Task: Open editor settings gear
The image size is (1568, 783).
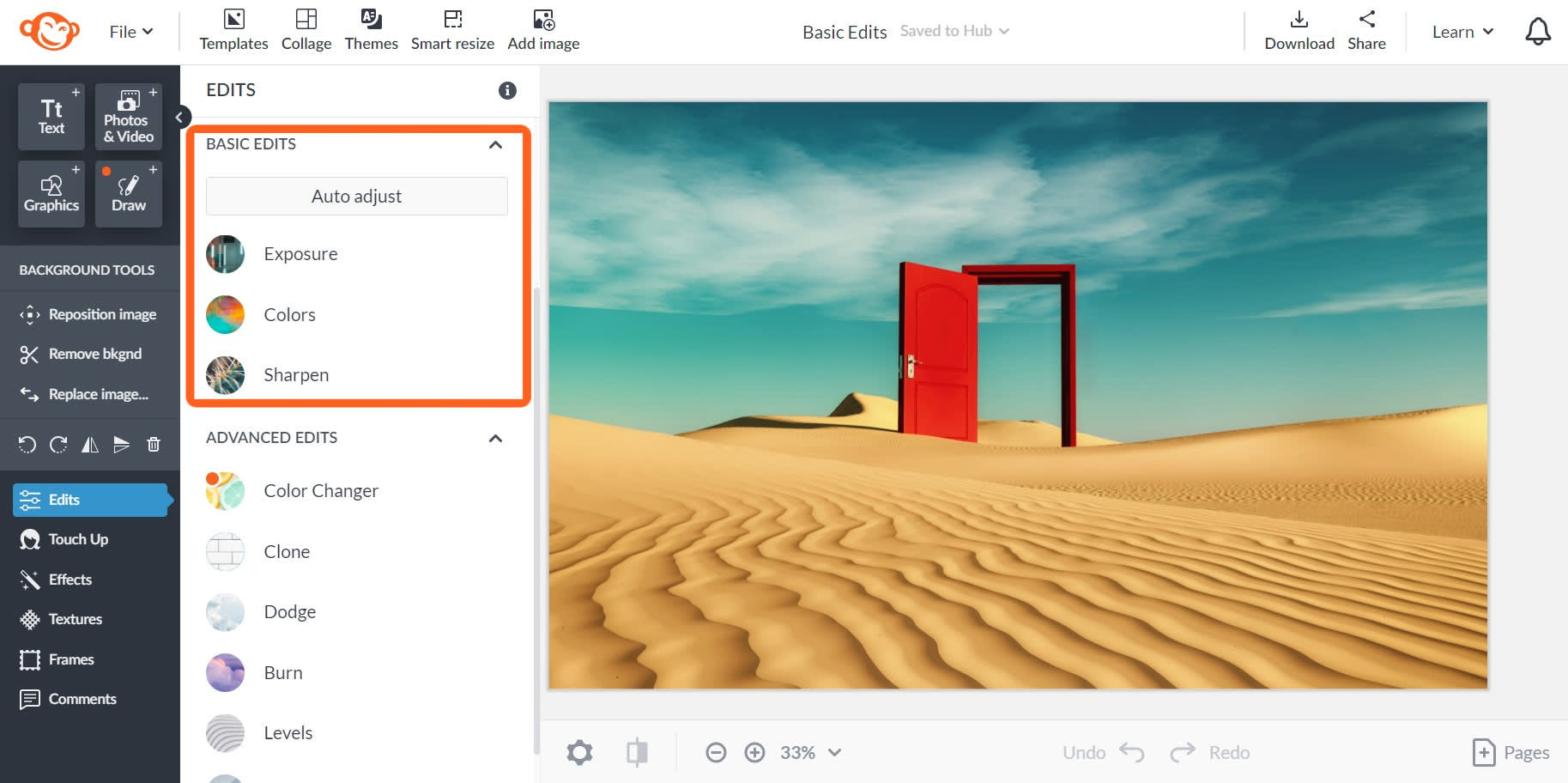Action: [579, 752]
